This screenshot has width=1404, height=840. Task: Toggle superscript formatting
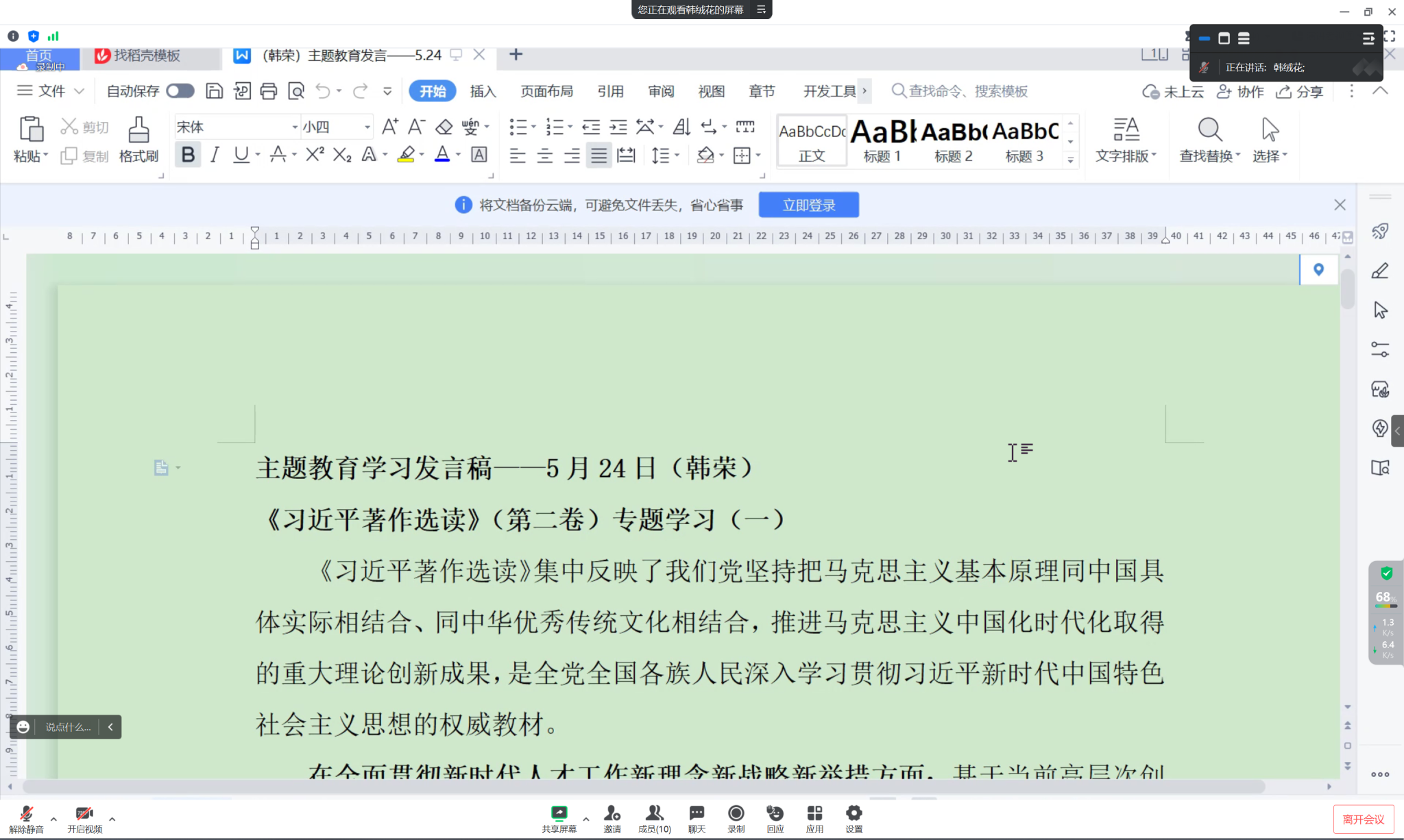point(315,155)
